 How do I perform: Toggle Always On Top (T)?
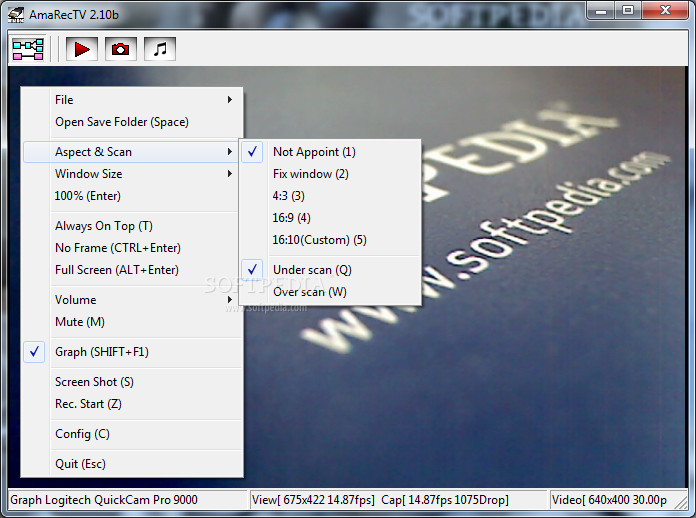tap(132, 226)
